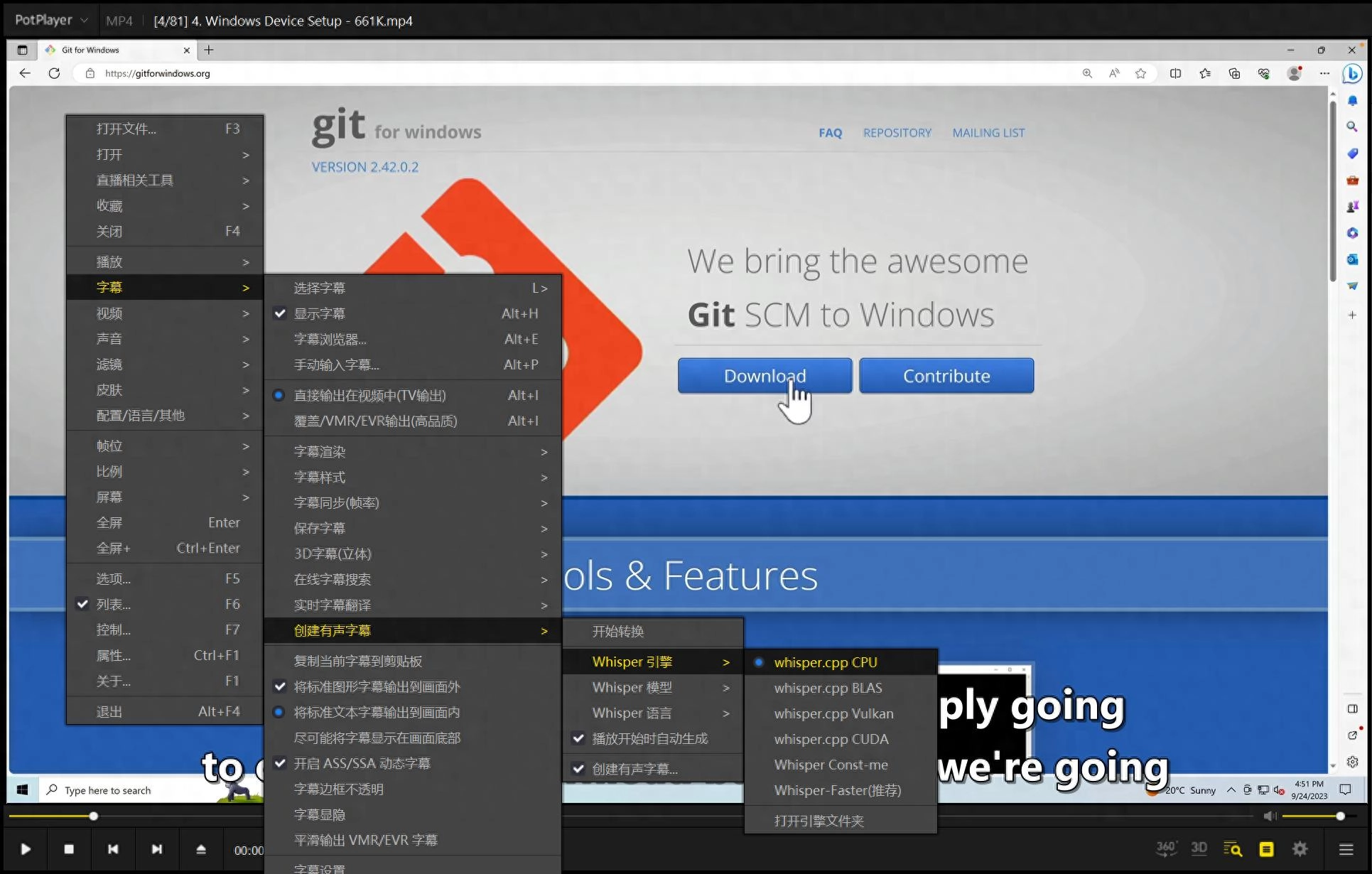Expand Whisper 语言 submenu
Screen dimensions: 1372x874
tap(653, 713)
